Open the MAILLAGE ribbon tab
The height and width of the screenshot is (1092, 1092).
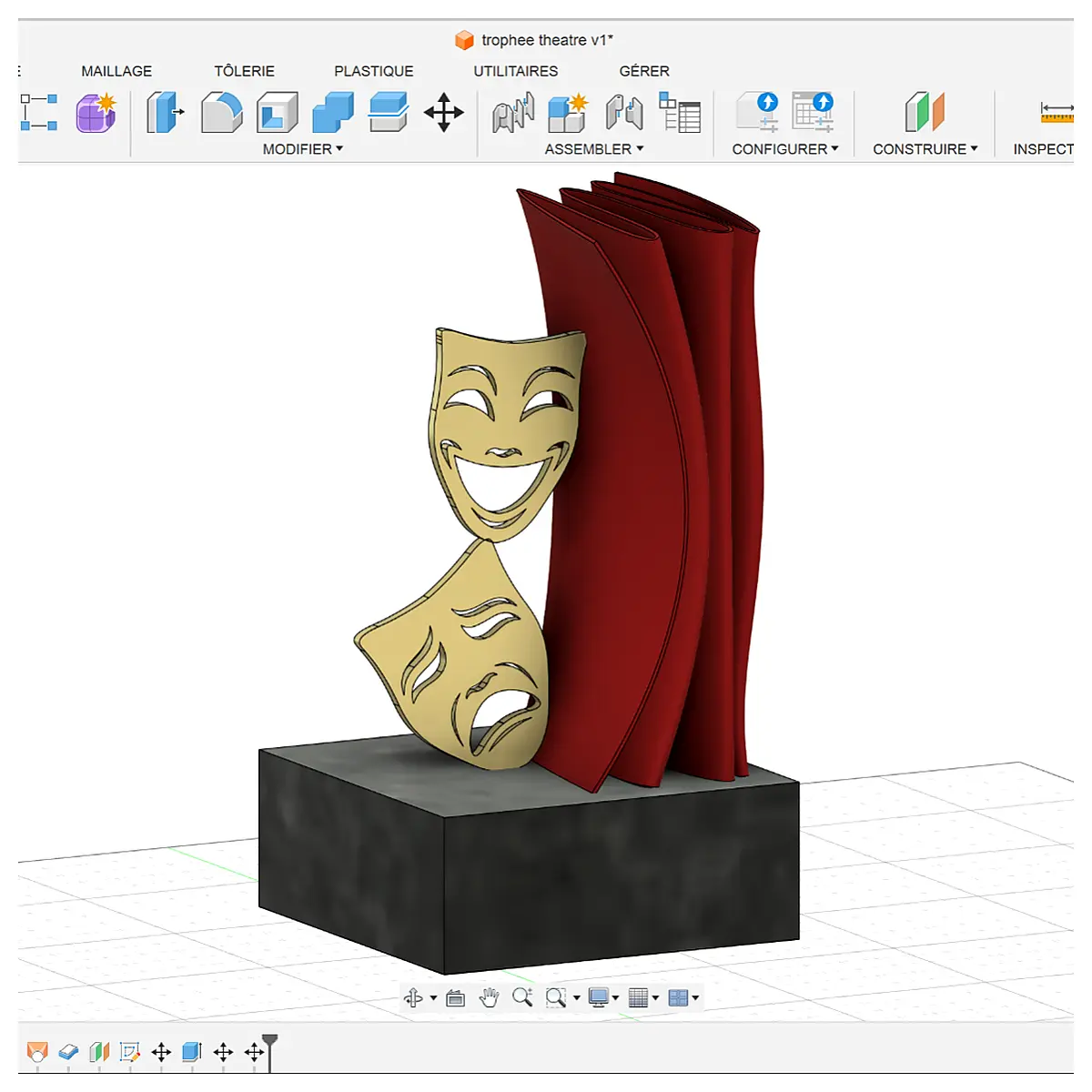tap(116, 71)
